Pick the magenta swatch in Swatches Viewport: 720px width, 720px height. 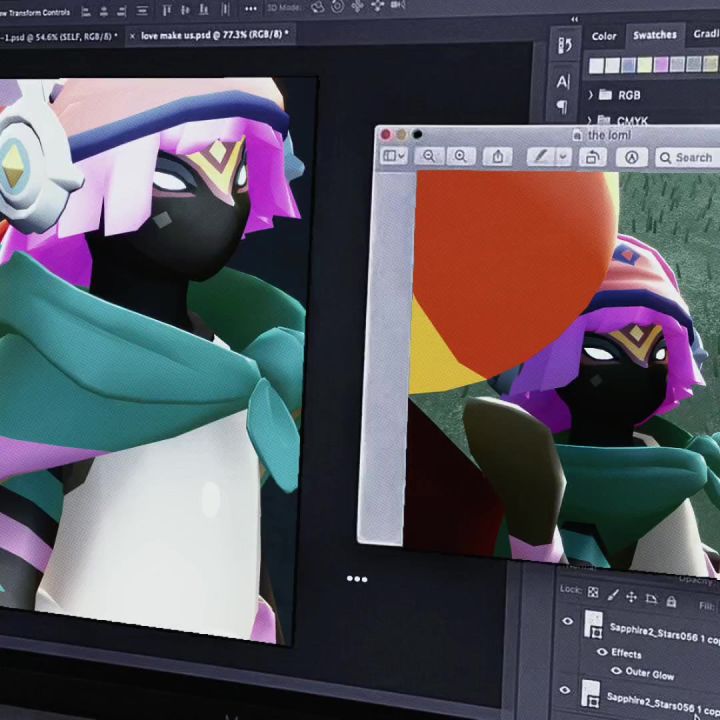(x=661, y=64)
